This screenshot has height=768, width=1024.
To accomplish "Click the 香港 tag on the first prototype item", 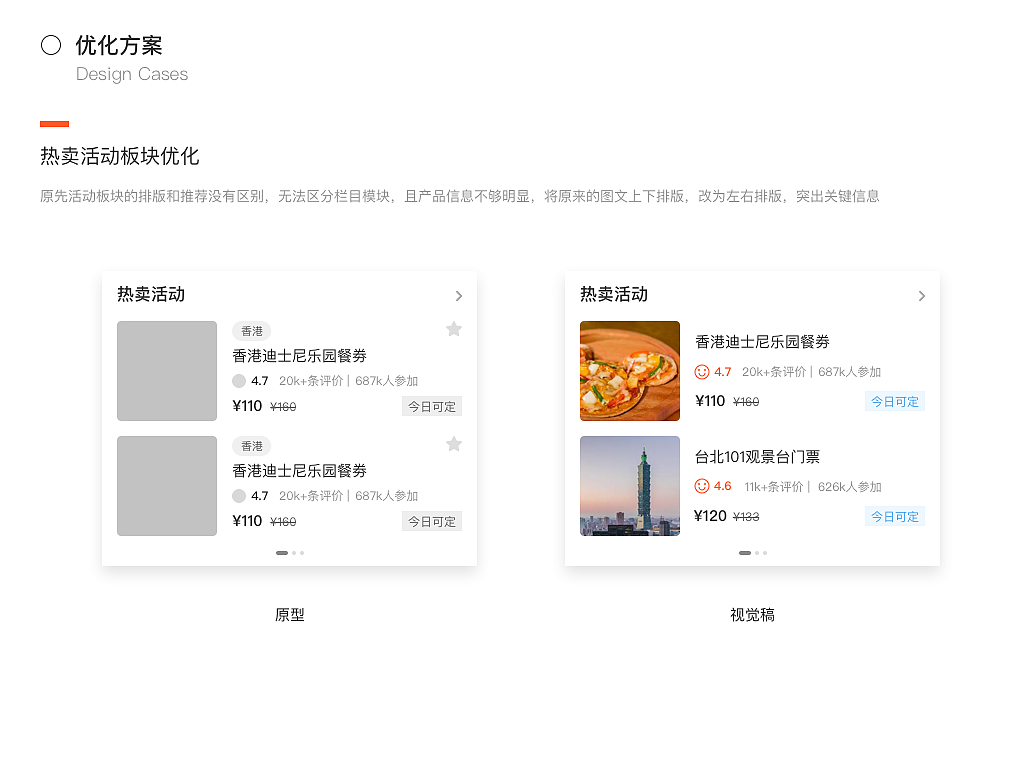I will tap(251, 330).
